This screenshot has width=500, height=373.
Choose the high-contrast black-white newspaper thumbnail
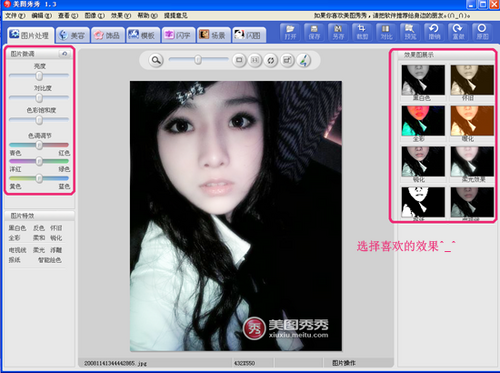point(423,202)
